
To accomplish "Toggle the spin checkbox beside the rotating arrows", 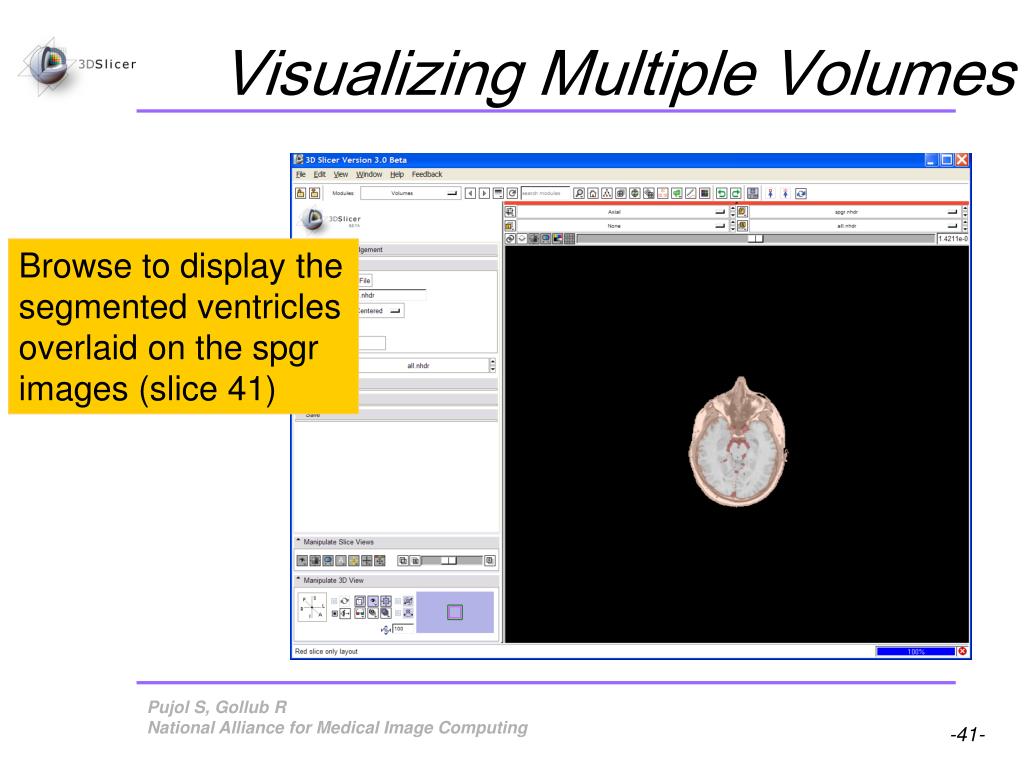I will (334, 601).
